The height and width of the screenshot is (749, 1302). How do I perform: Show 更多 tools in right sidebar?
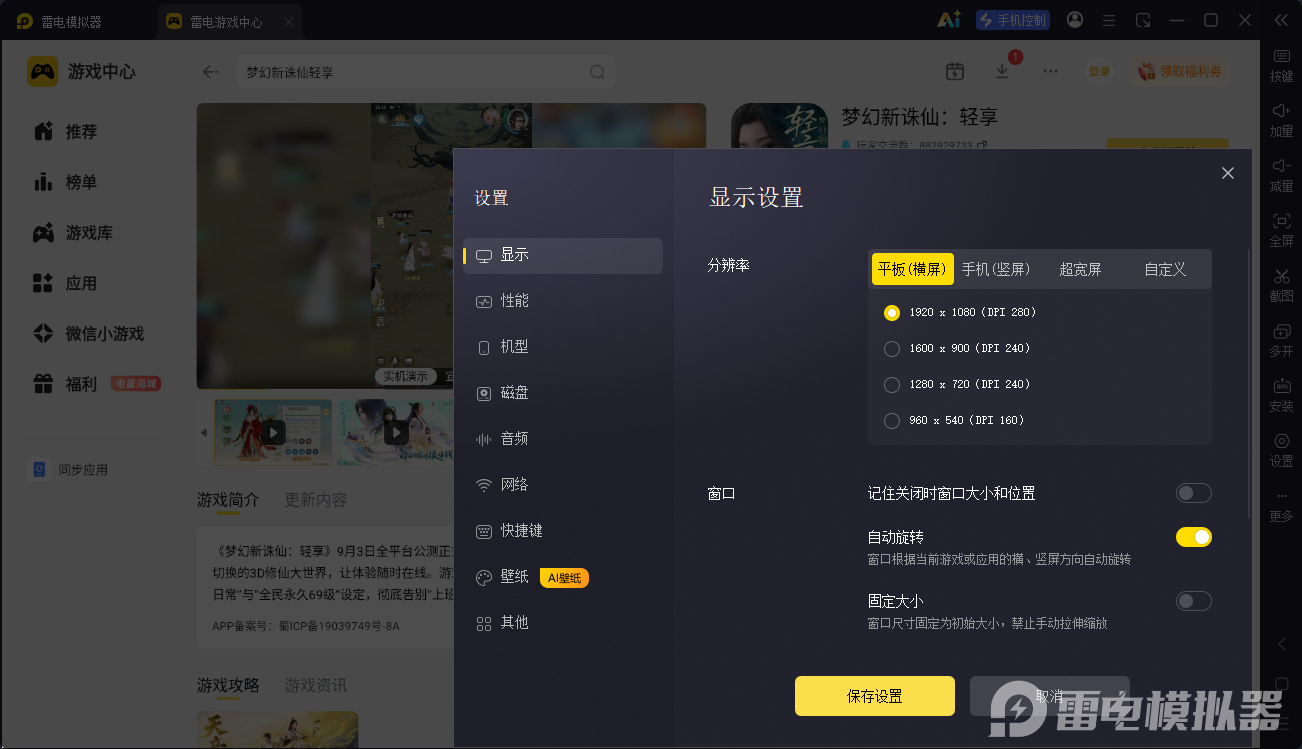[1281, 506]
